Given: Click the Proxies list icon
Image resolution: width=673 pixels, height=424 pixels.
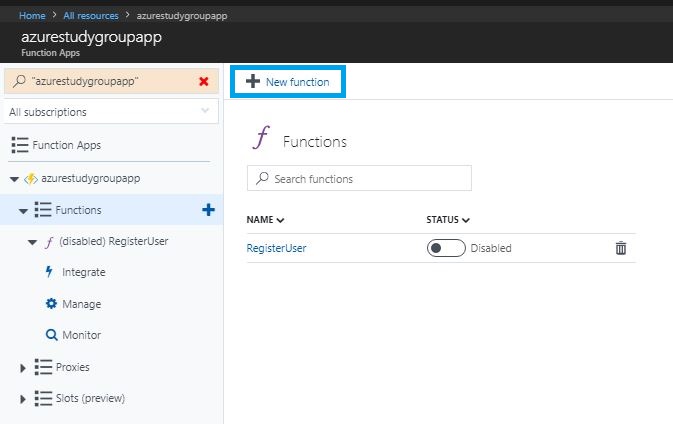Looking at the screenshot, I should 43,367.
